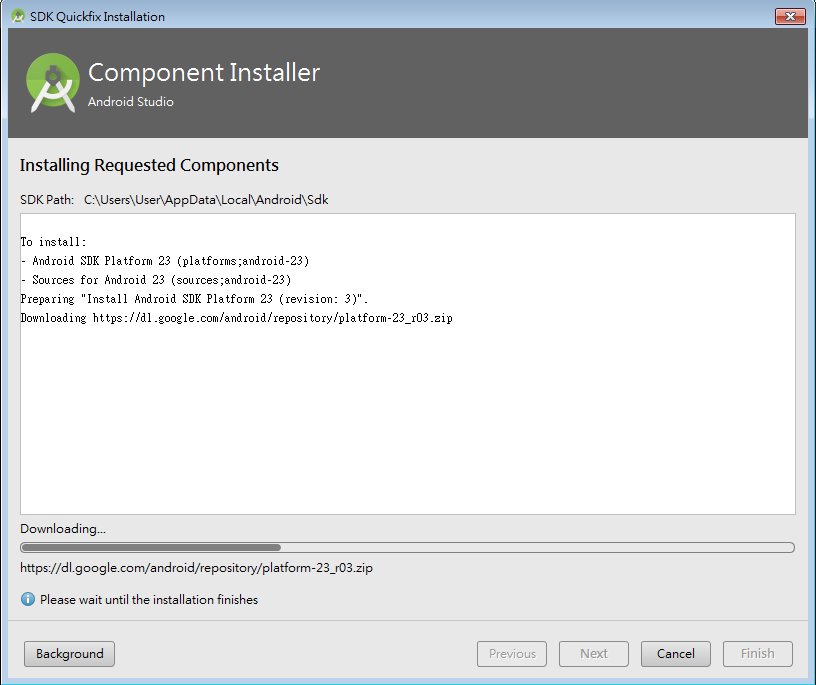Close the SDK Quickfix Installation window
The height and width of the screenshot is (685, 816).
(x=790, y=16)
